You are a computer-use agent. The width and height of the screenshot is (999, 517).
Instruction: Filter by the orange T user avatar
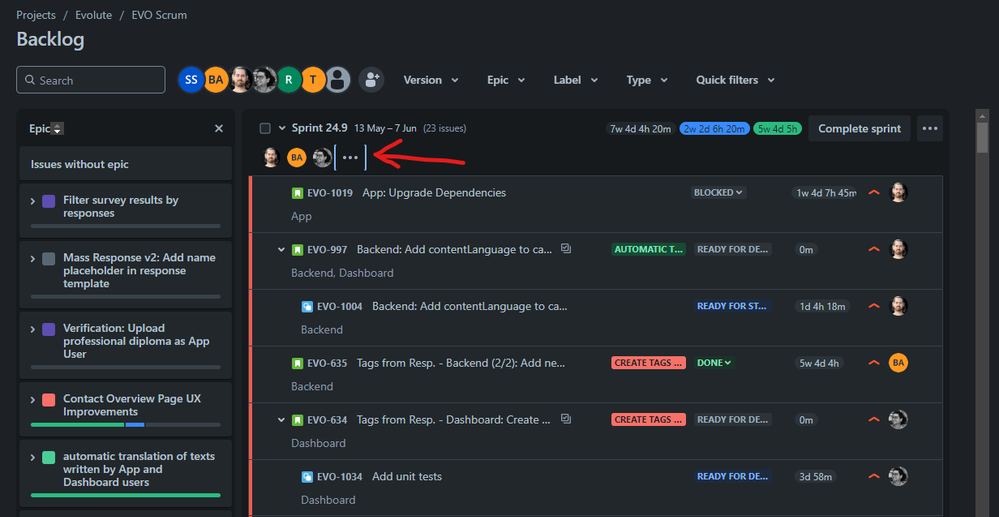313,80
